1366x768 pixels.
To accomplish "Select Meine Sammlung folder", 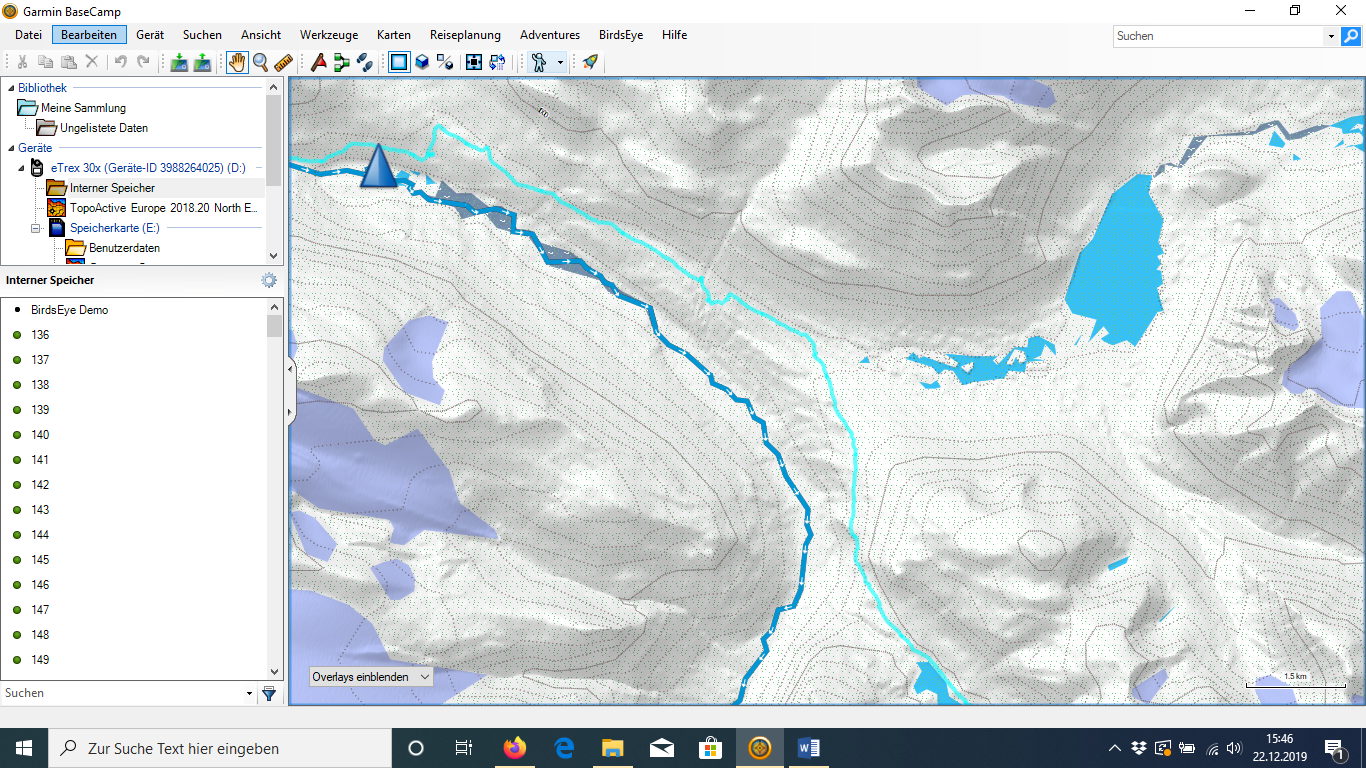I will coord(83,108).
